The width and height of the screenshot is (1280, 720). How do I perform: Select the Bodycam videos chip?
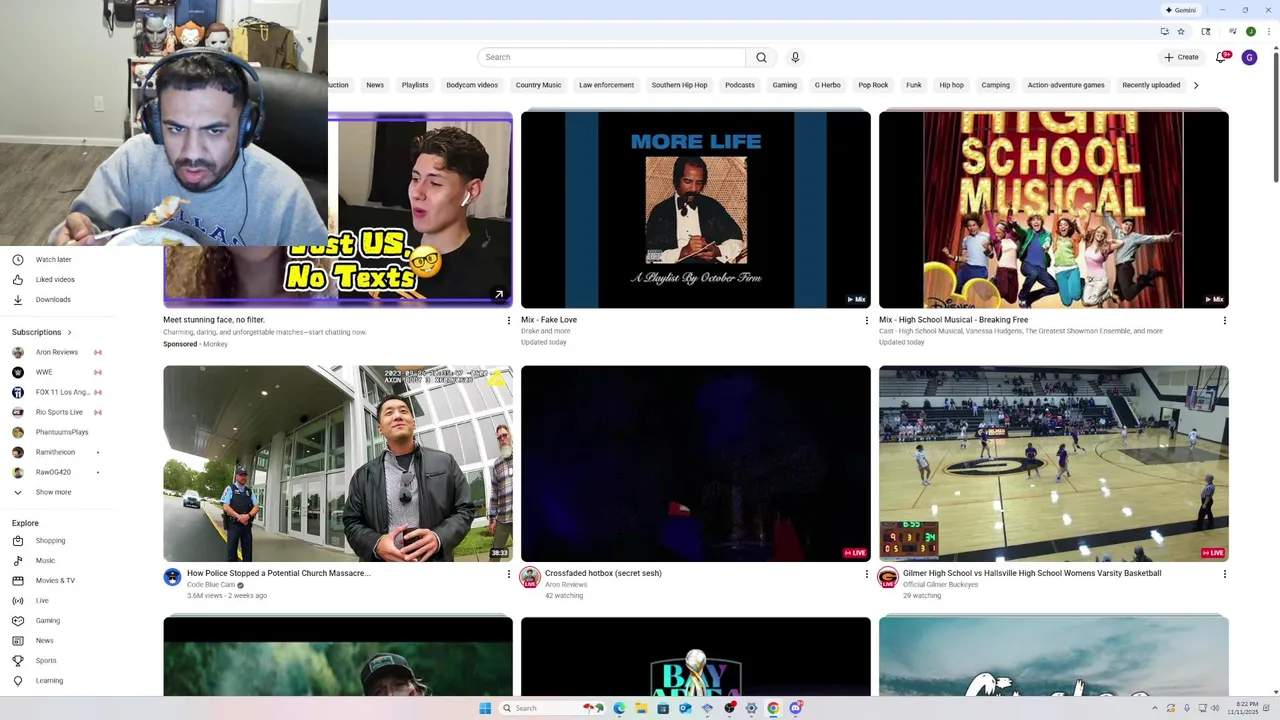tap(472, 85)
